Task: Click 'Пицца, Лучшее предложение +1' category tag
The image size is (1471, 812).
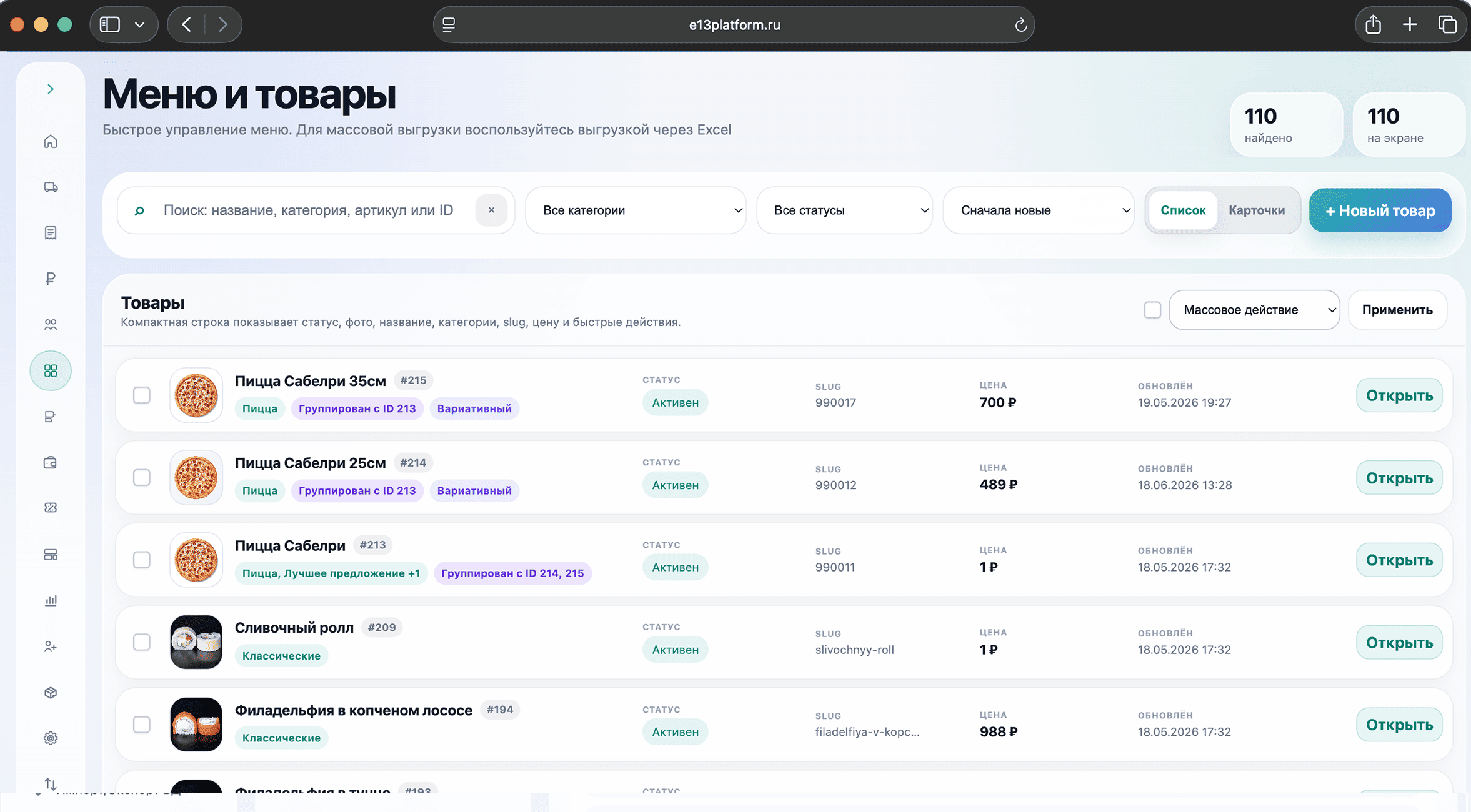Action: point(331,573)
